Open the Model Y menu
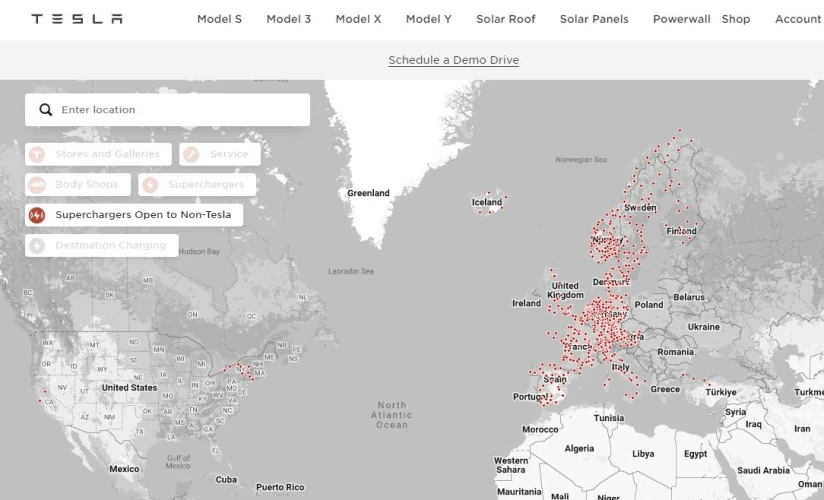824x500 pixels. point(428,19)
